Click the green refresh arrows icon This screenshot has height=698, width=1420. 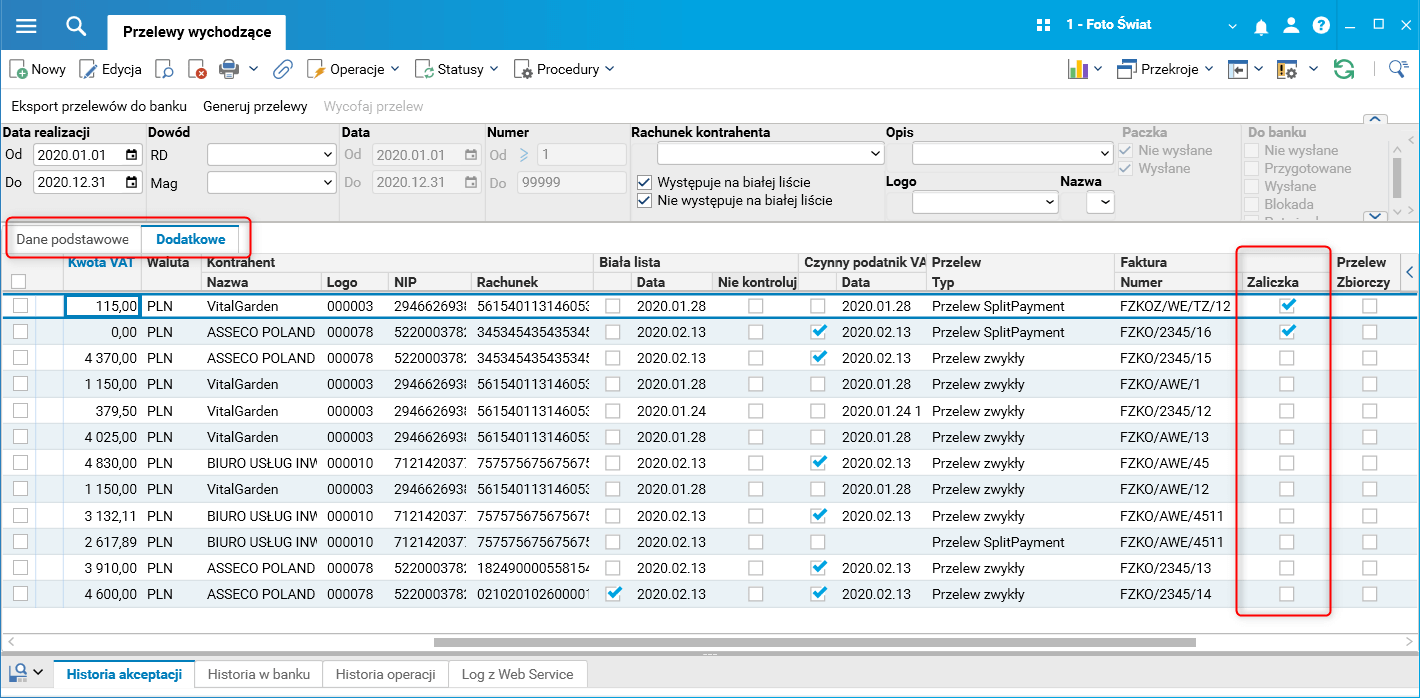(x=1344, y=69)
